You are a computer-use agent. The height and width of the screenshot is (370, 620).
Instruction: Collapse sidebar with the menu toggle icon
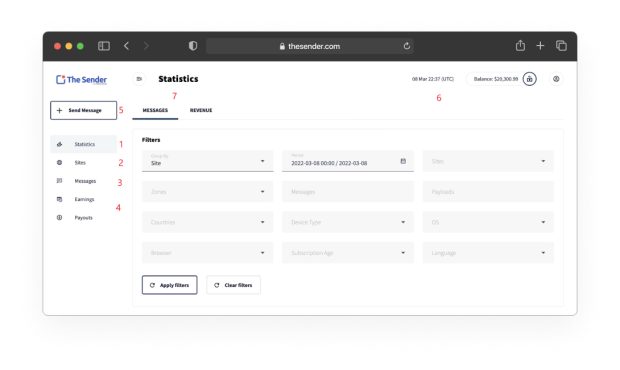[x=139, y=79]
